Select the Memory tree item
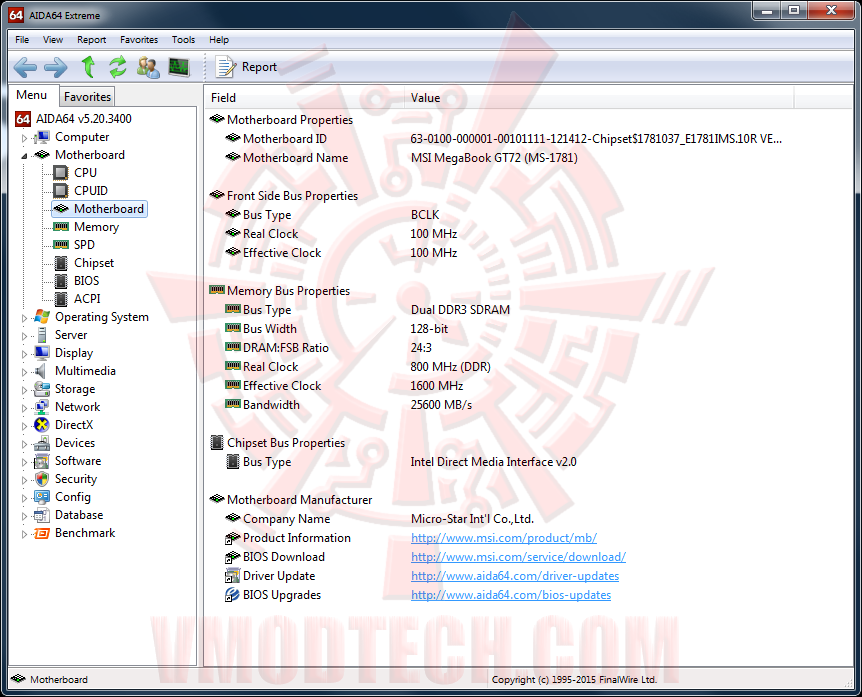 click(96, 227)
